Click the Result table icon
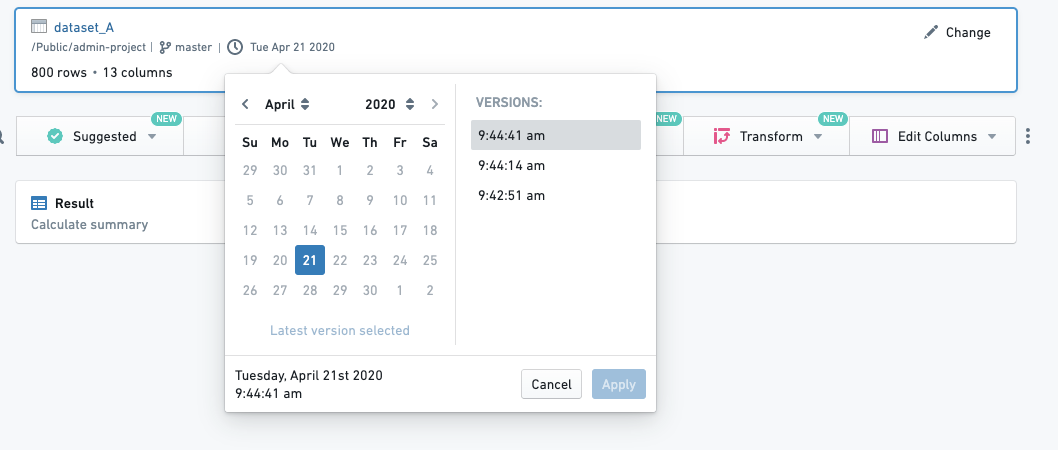Viewport: 1058px width, 450px height. (x=39, y=203)
